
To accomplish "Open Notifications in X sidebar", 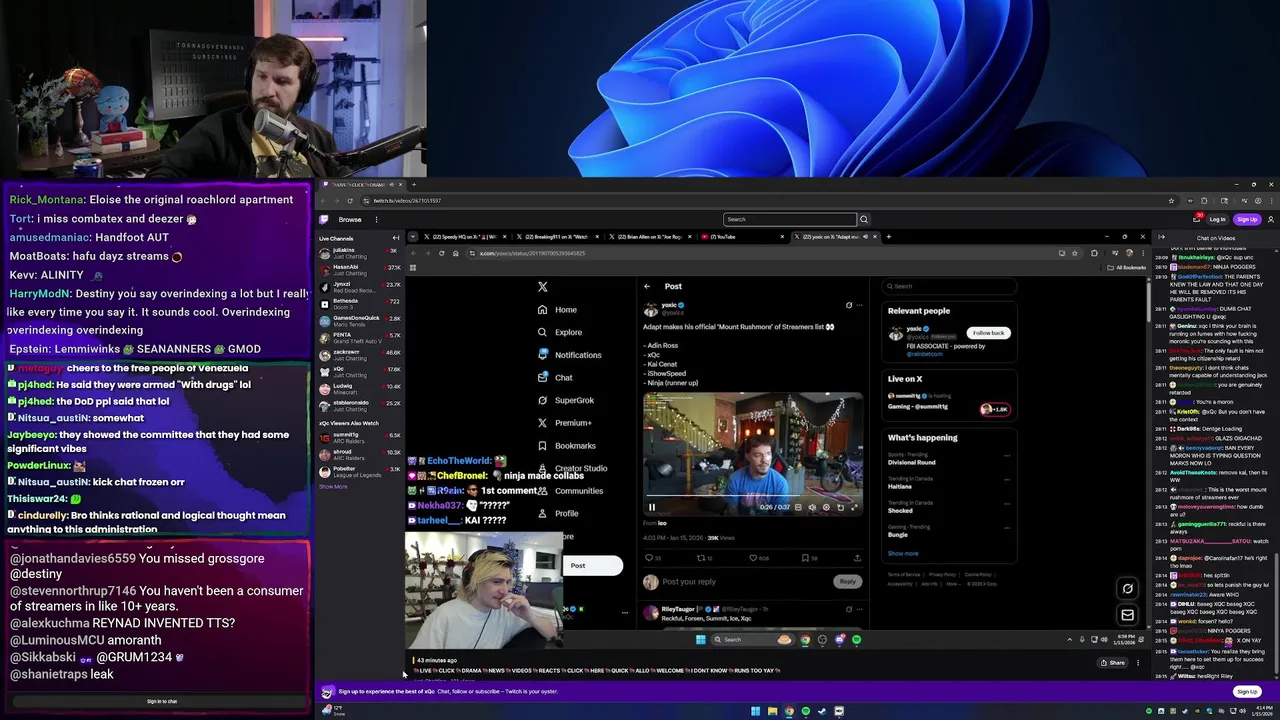I will (570, 355).
